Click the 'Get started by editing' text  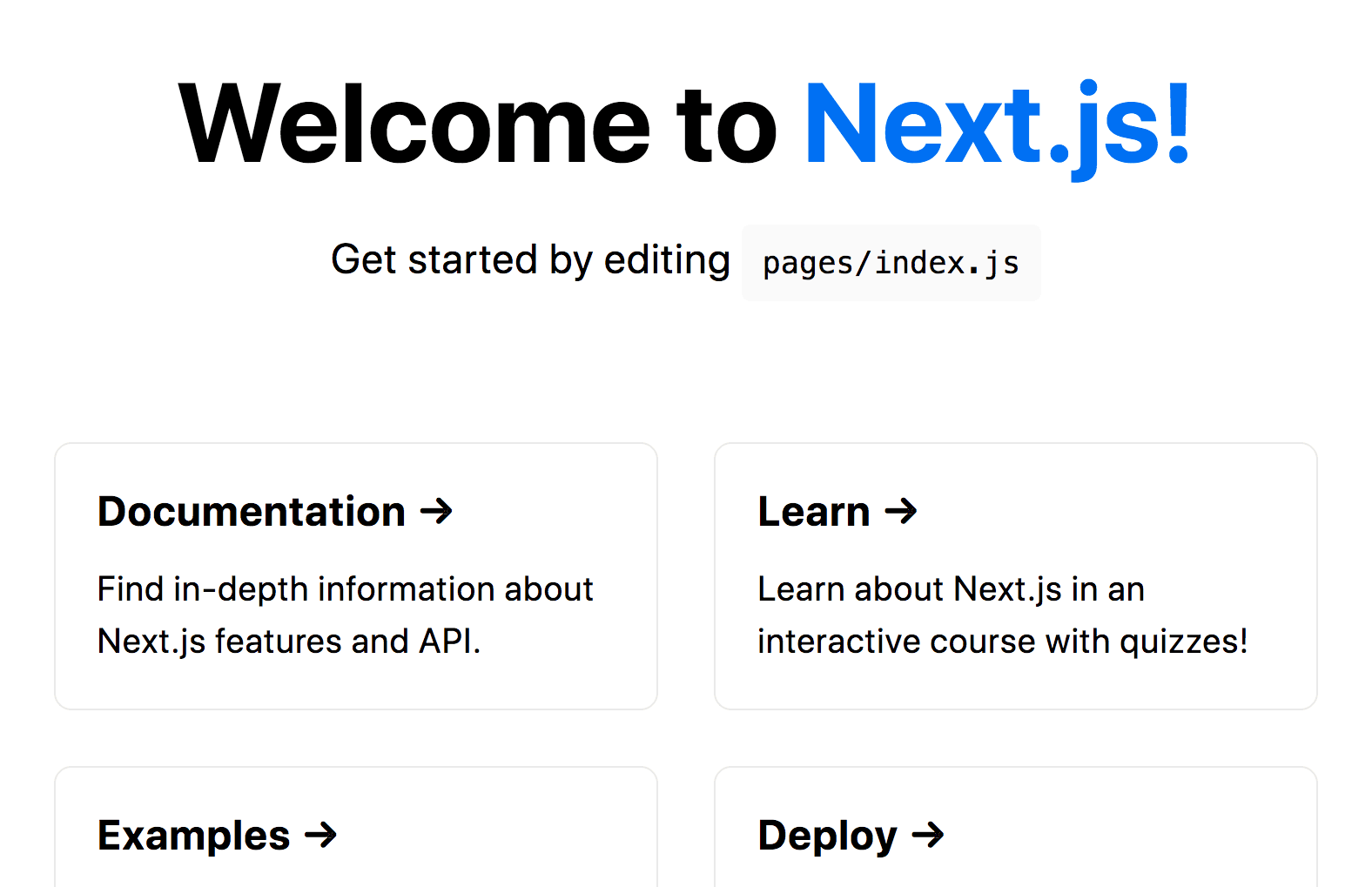[x=529, y=260]
